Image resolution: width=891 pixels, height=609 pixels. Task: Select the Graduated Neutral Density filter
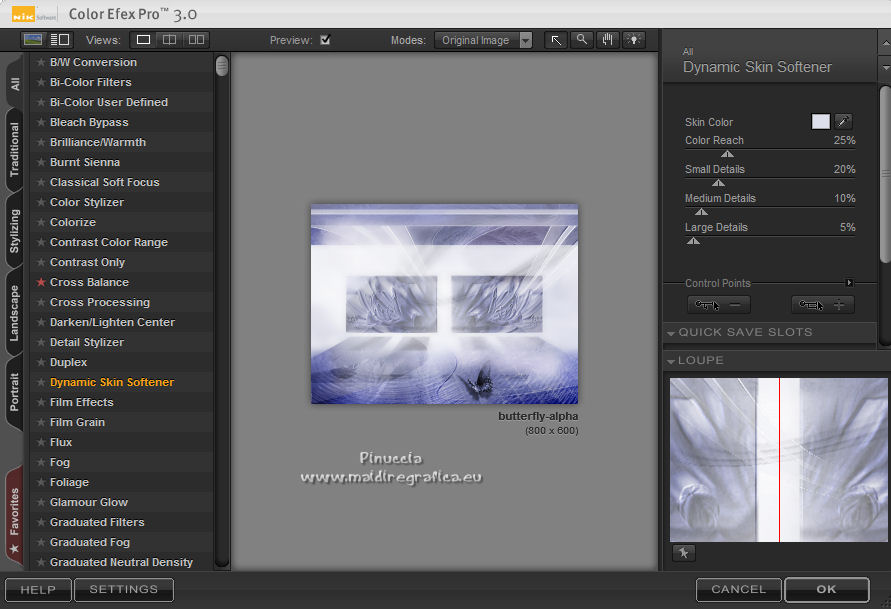point(122,562)
